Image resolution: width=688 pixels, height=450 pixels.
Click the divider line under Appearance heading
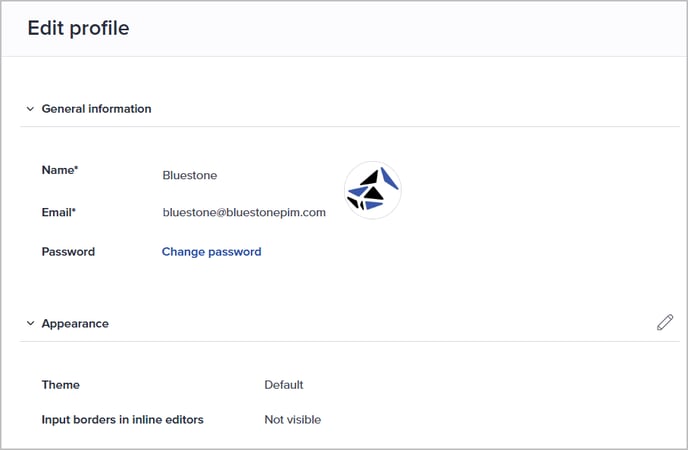[350, 341]
